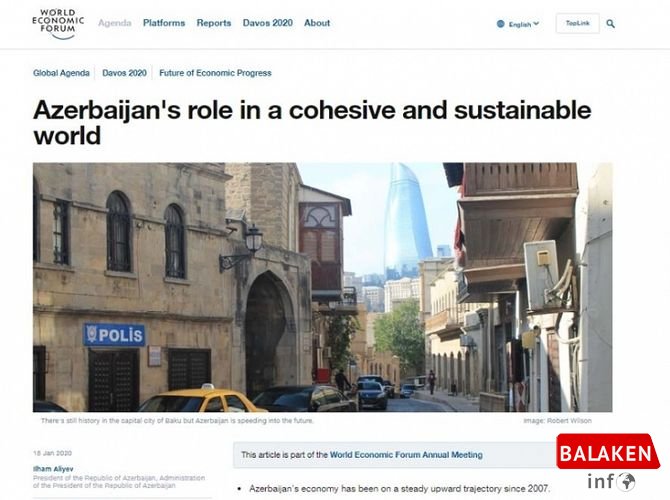Go to the Platforms navigation item
Viewport: 670px width, 500px height.
(164, 23)
